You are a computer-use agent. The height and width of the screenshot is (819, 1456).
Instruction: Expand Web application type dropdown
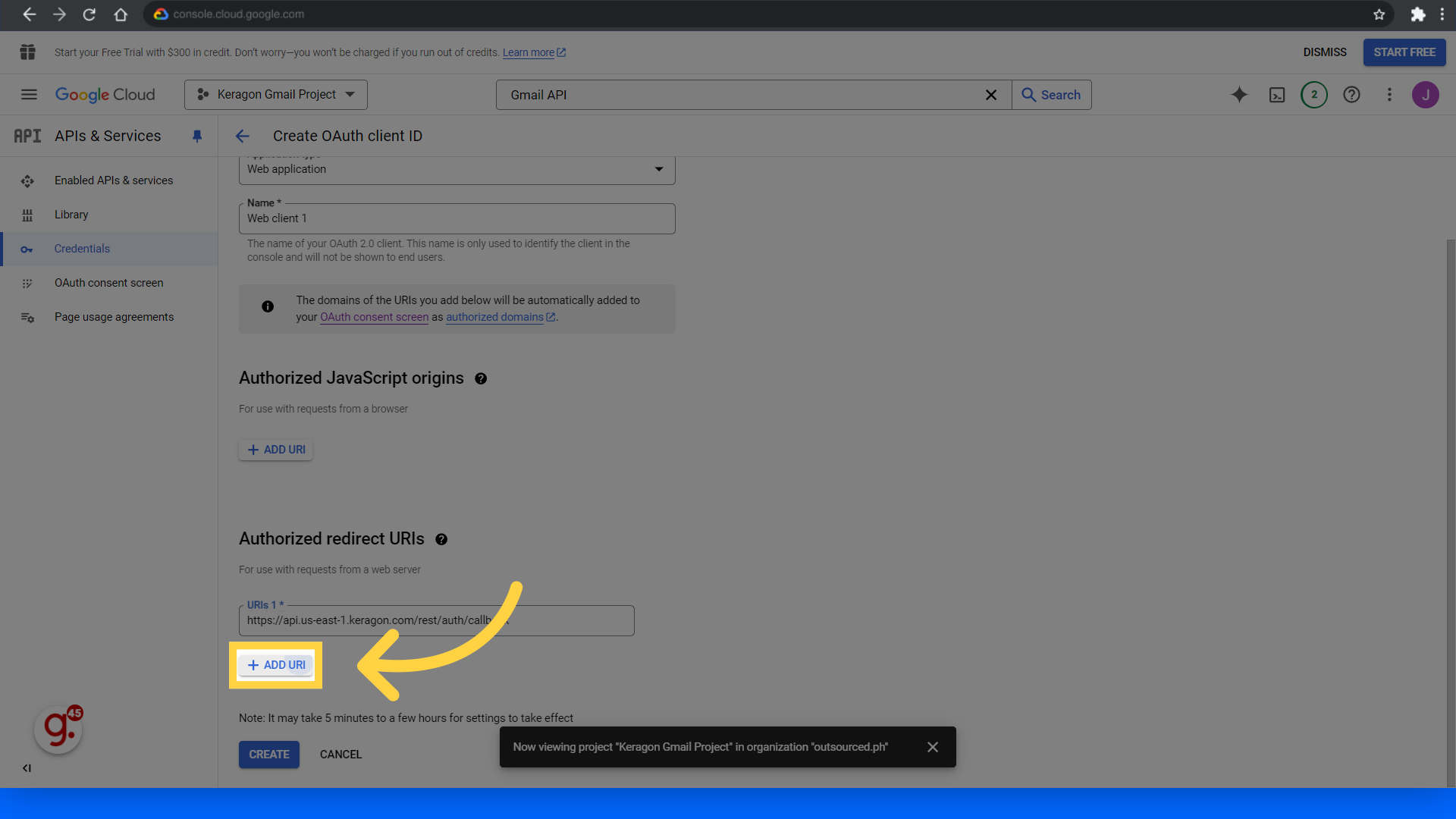point(457,170)
